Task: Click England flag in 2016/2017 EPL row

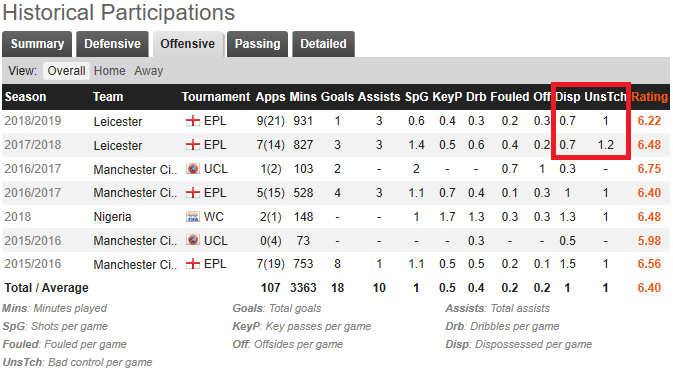Action: click(x=193, y=193)
